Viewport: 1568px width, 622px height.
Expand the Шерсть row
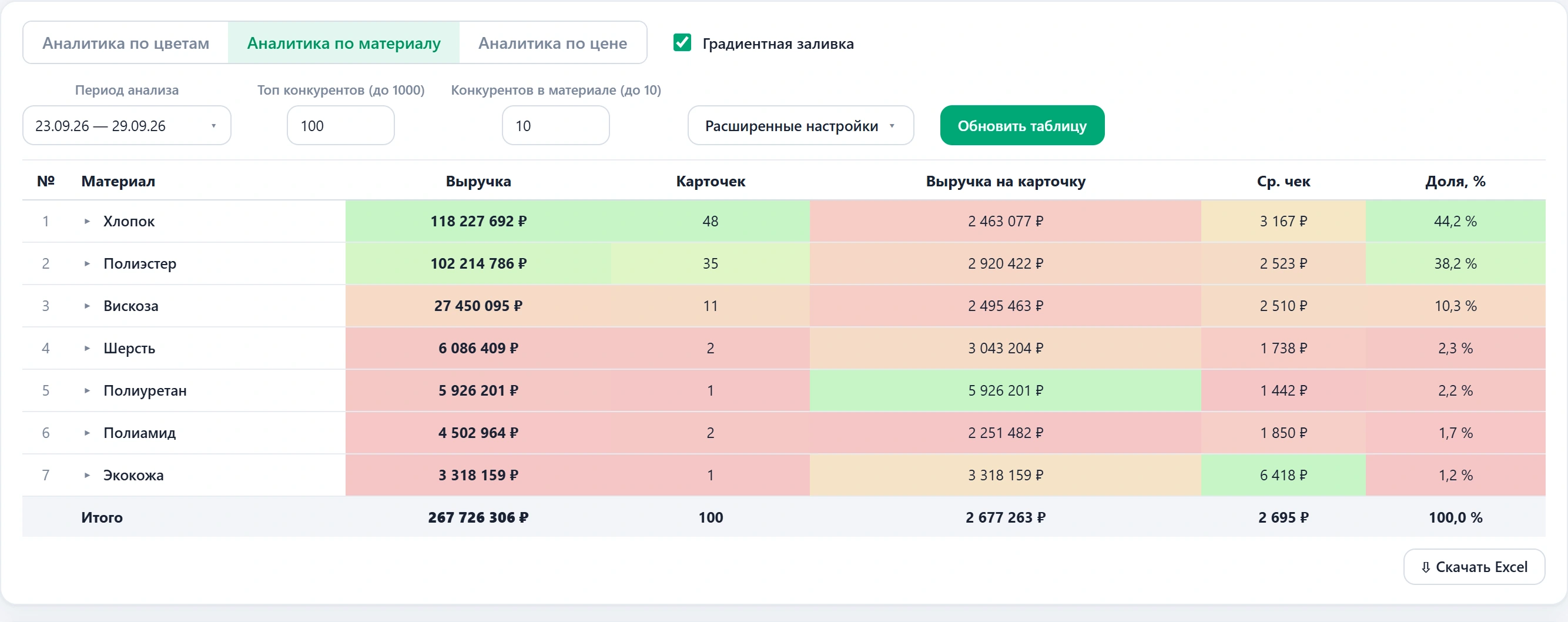tap(87, 348)
